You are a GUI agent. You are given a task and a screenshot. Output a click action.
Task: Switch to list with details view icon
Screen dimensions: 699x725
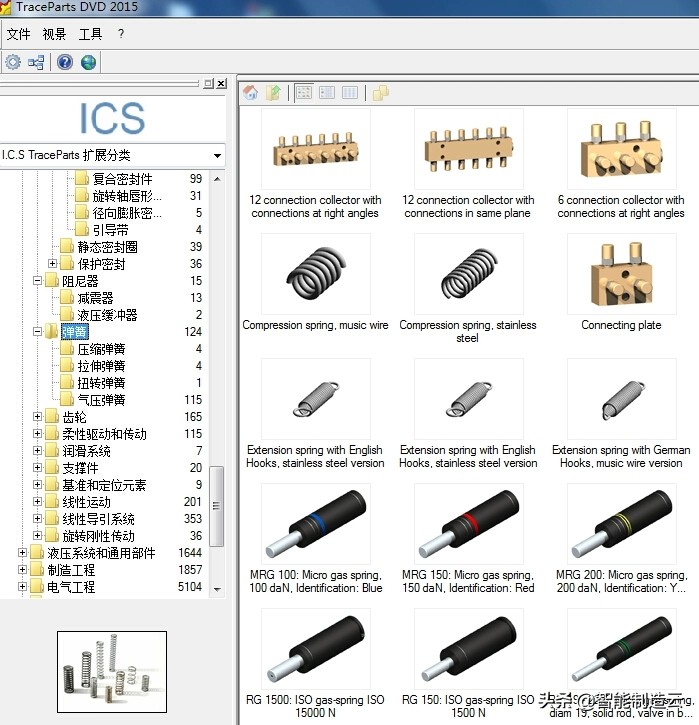tap(326, 92)
